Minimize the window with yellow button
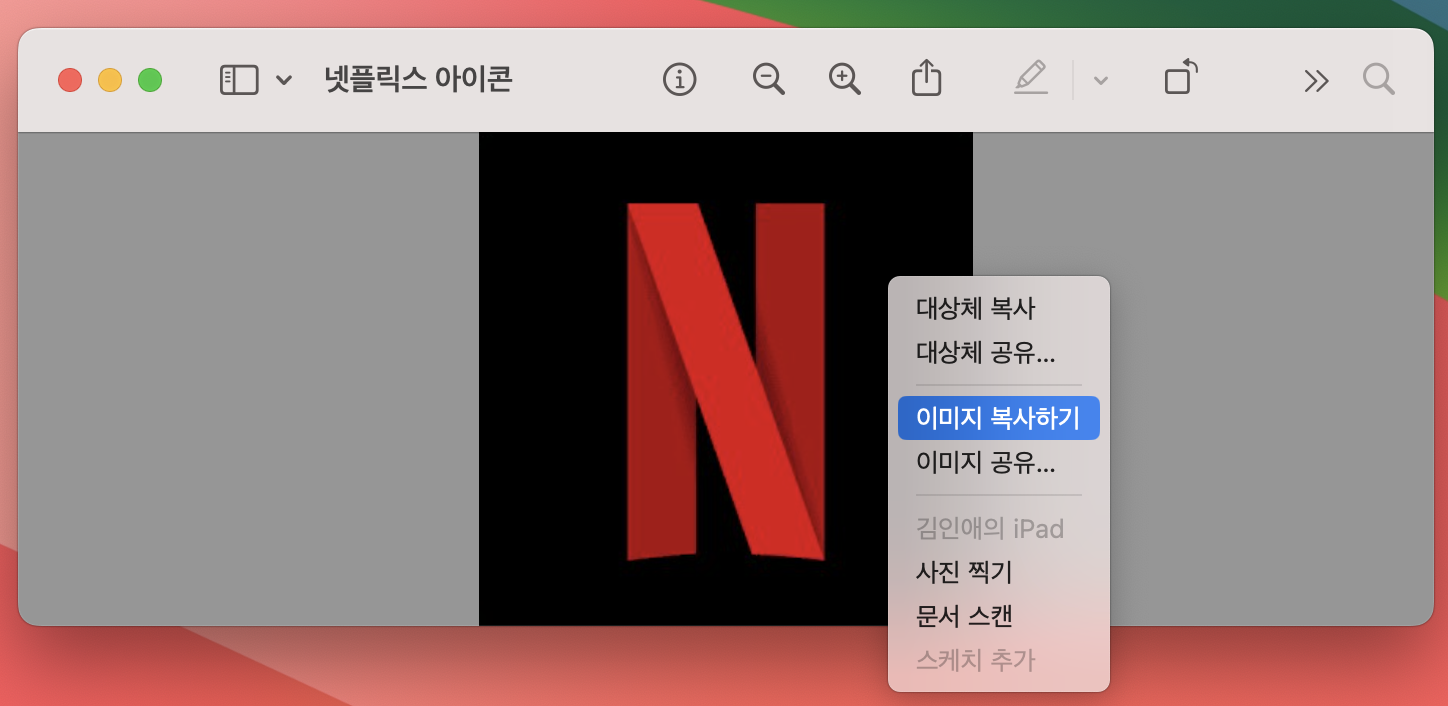Screen dimensions: 1448x706 pos(110,80)
